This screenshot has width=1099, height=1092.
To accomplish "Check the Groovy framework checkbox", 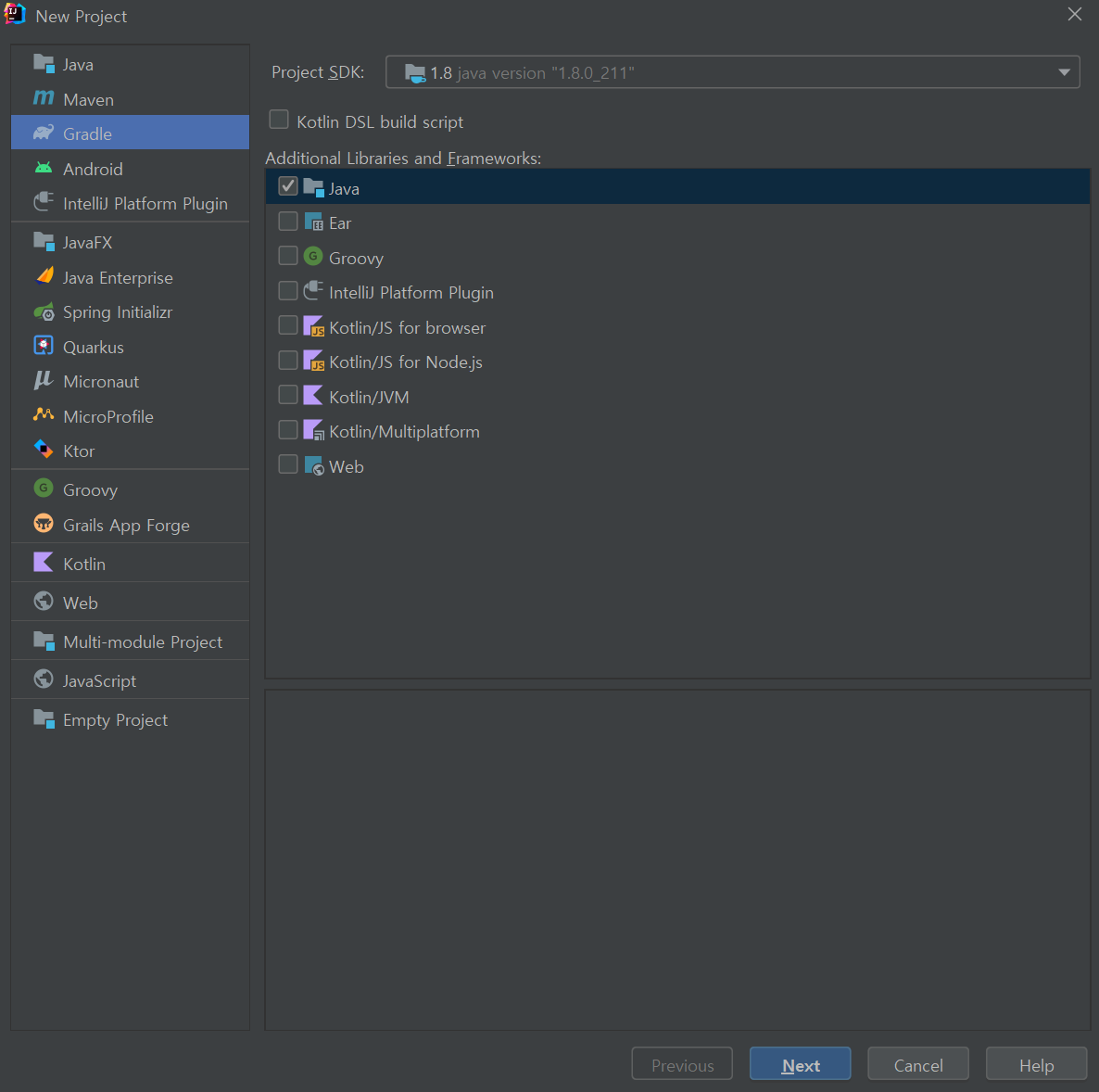I will pyautogui.click(x=288, y=256).
